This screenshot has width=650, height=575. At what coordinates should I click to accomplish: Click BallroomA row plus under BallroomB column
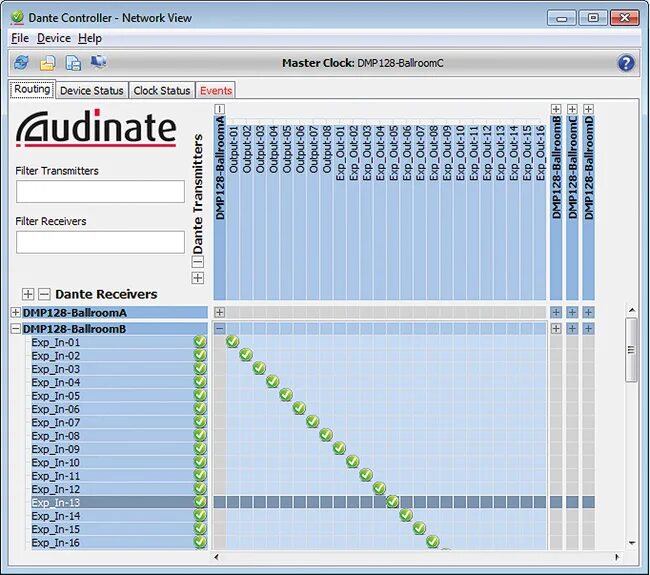click(x=556, y=312)
